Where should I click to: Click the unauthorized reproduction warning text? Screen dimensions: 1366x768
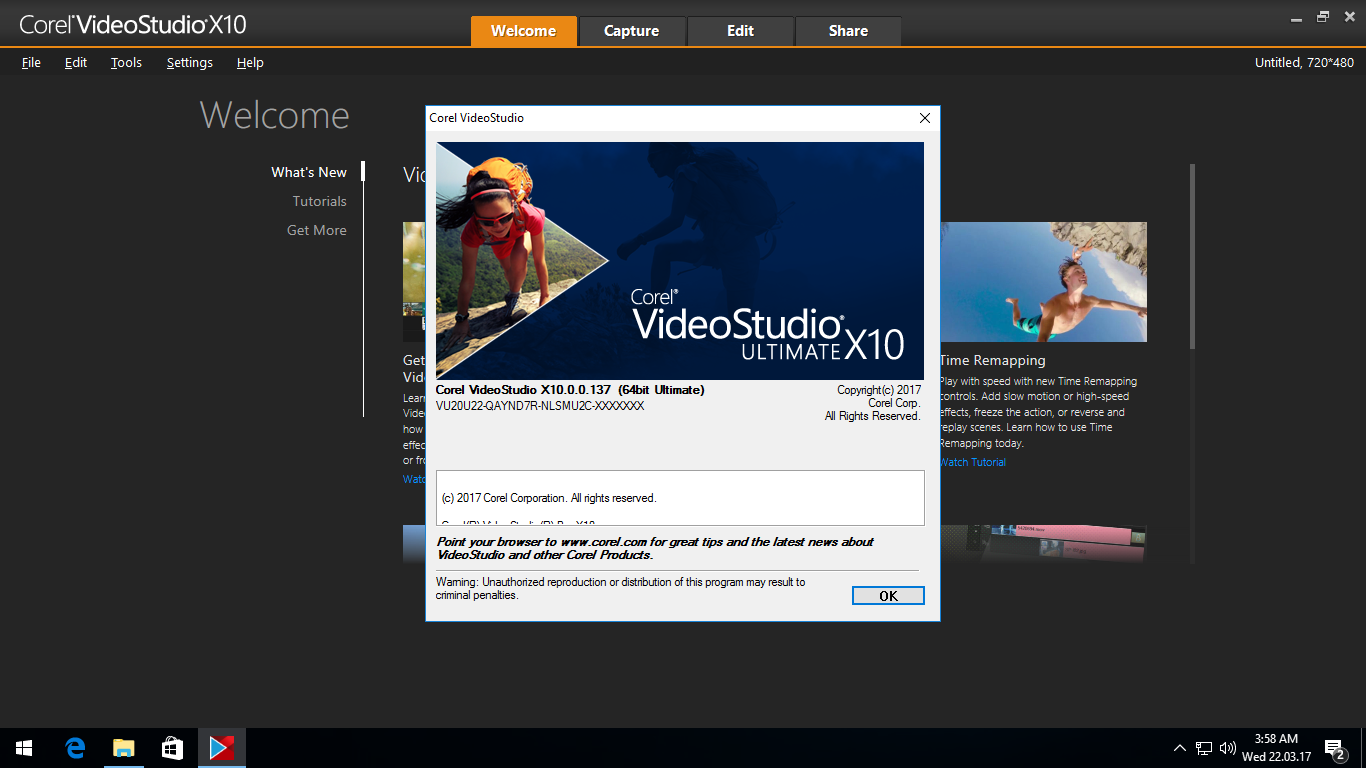pos(620,588)
